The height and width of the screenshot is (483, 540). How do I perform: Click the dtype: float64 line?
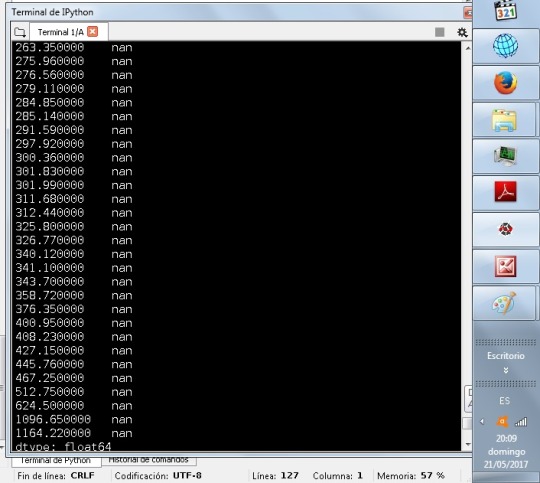[63, 447]
